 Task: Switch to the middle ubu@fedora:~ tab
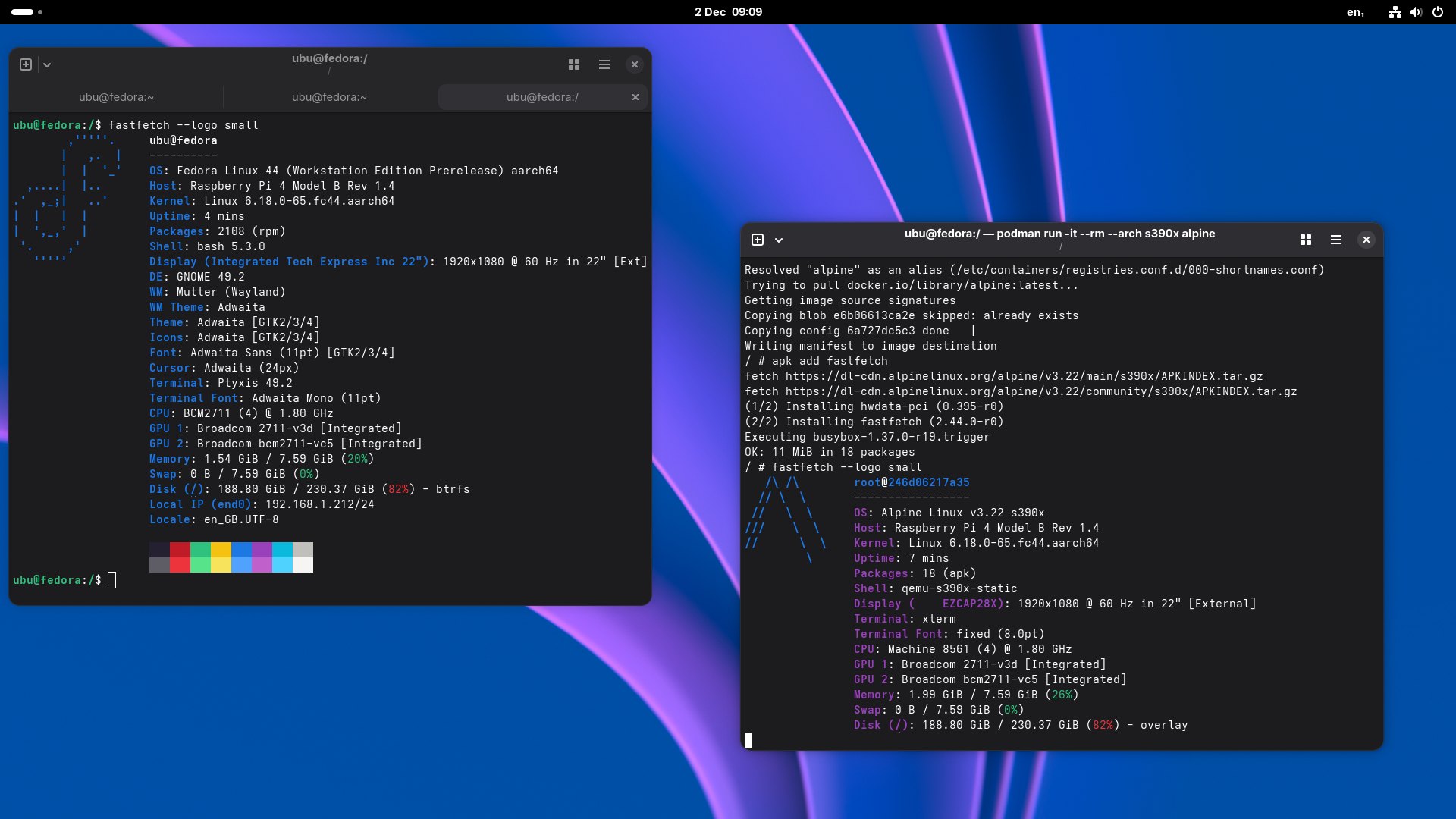(x=329, y=97)
